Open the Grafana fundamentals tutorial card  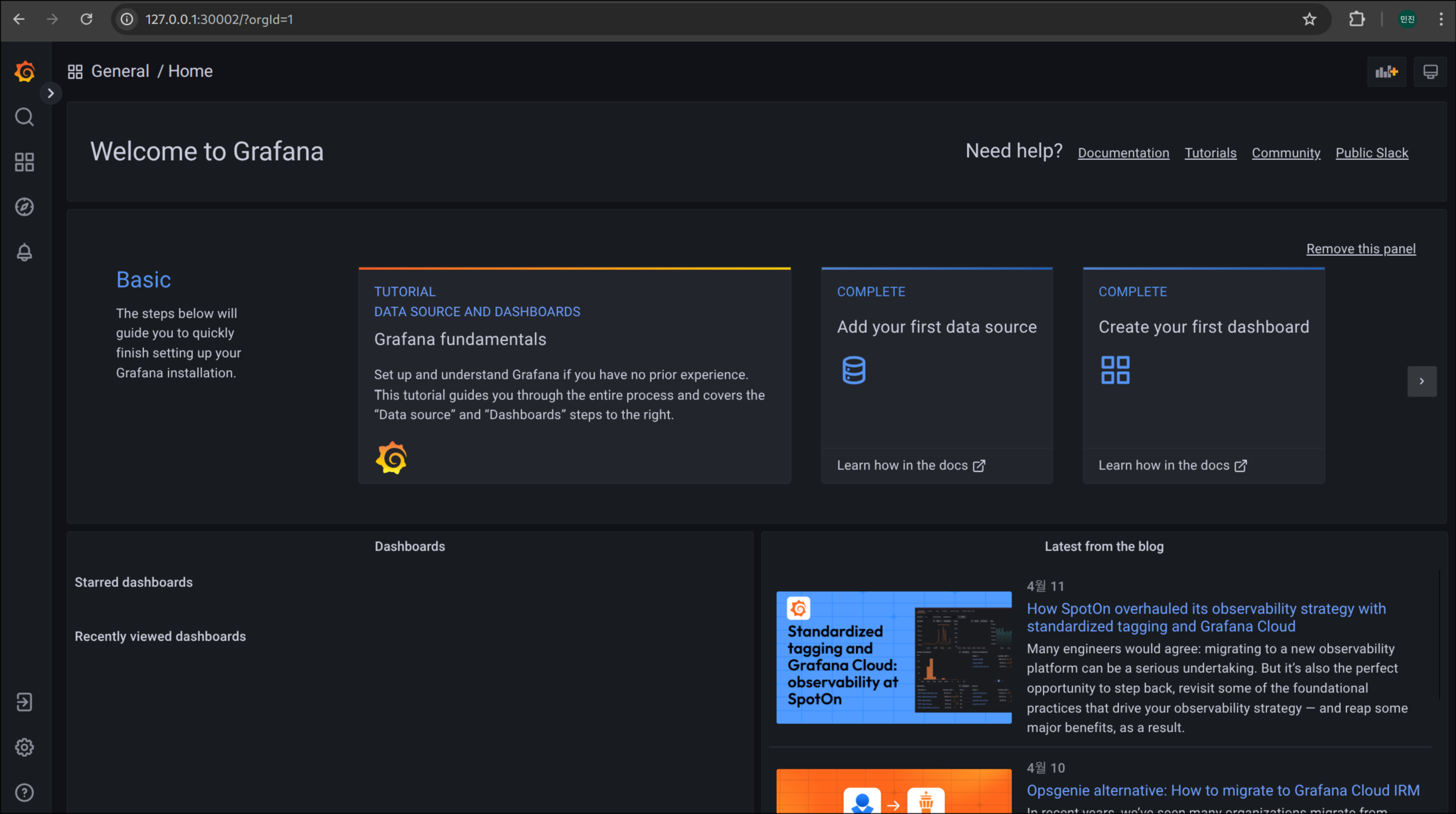[575, 375]
